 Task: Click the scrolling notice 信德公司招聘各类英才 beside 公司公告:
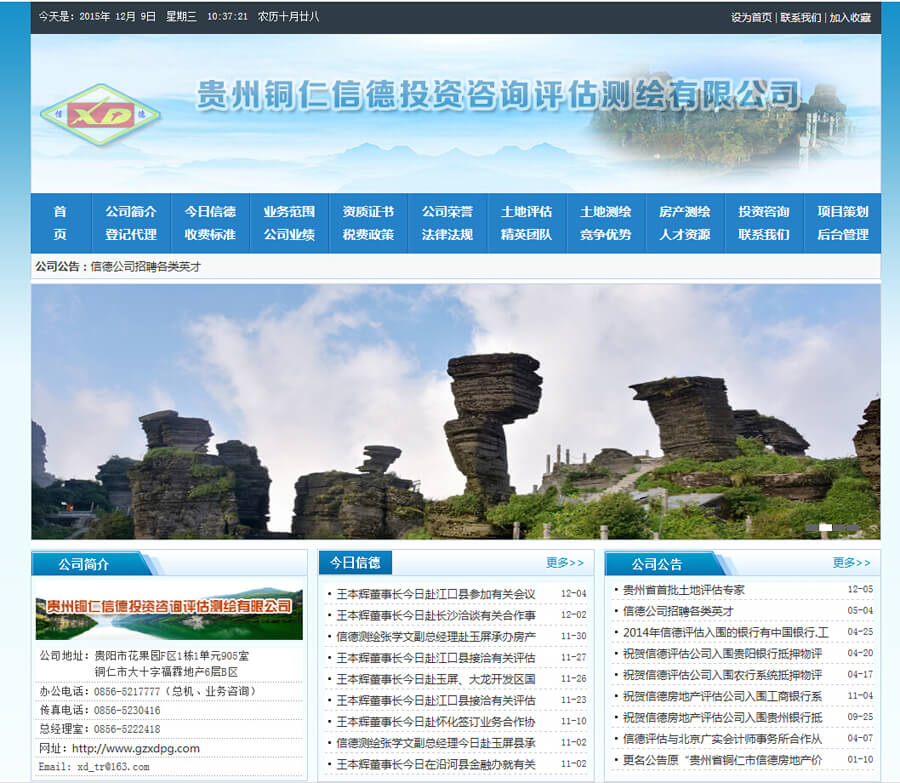146,267
